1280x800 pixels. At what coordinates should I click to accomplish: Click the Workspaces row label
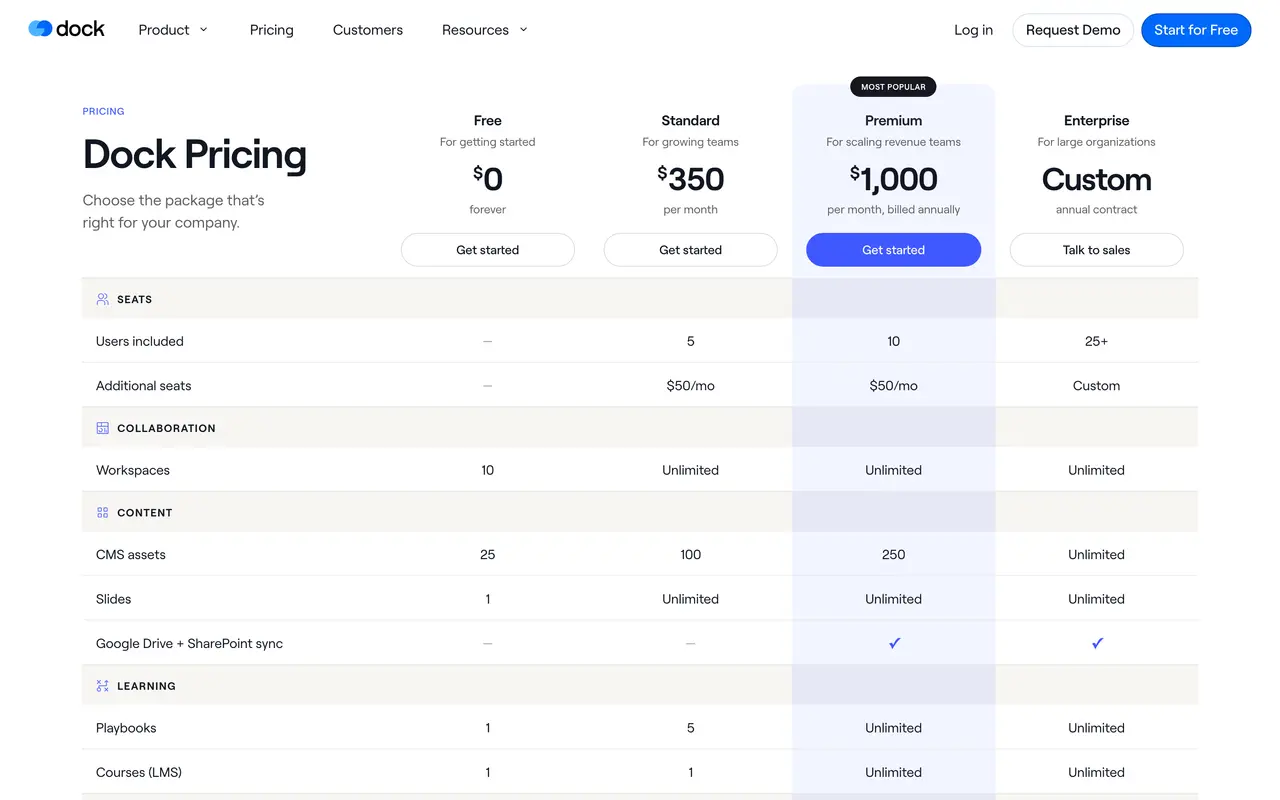(133, 470)
